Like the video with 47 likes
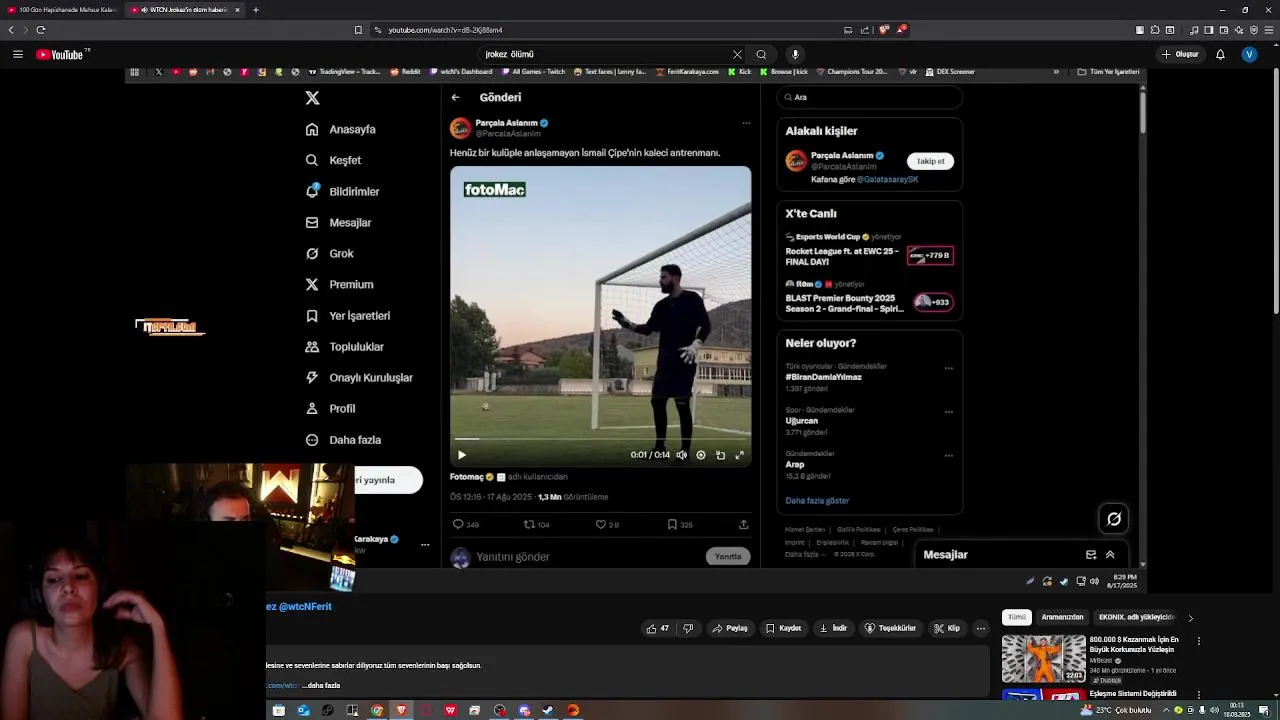This screenshot has height=720, width=1280. 657,628
